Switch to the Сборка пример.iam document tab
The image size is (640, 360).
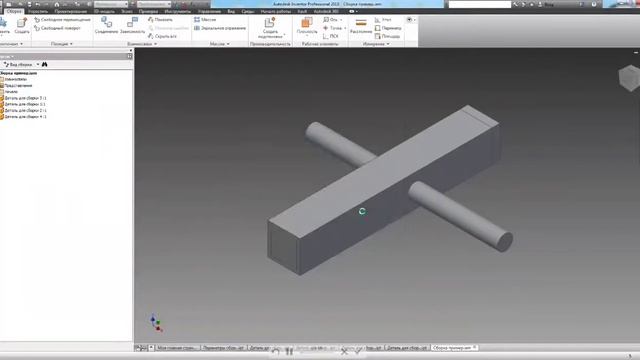pyautogui.click(x=454, y=348)
